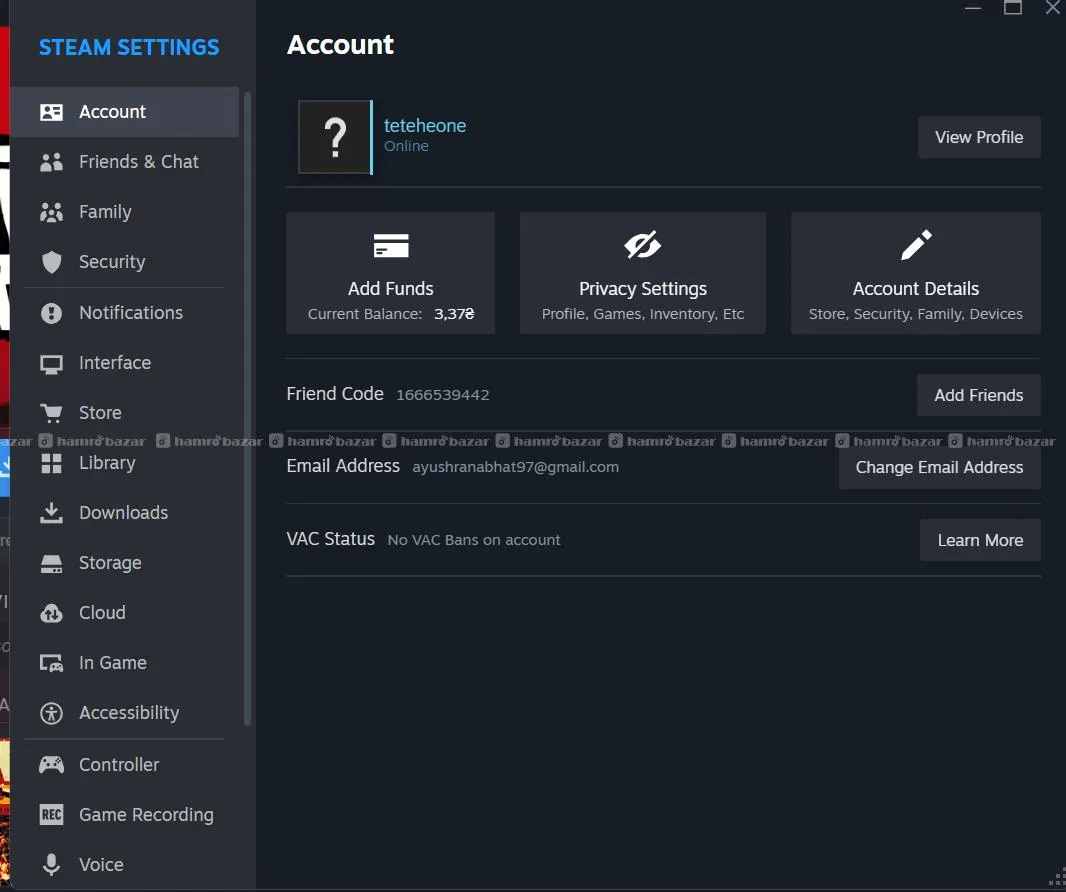This screenshot has height=892, width=1066.
Task: Click the Add Friends button
Action: (x=978, y=395)
